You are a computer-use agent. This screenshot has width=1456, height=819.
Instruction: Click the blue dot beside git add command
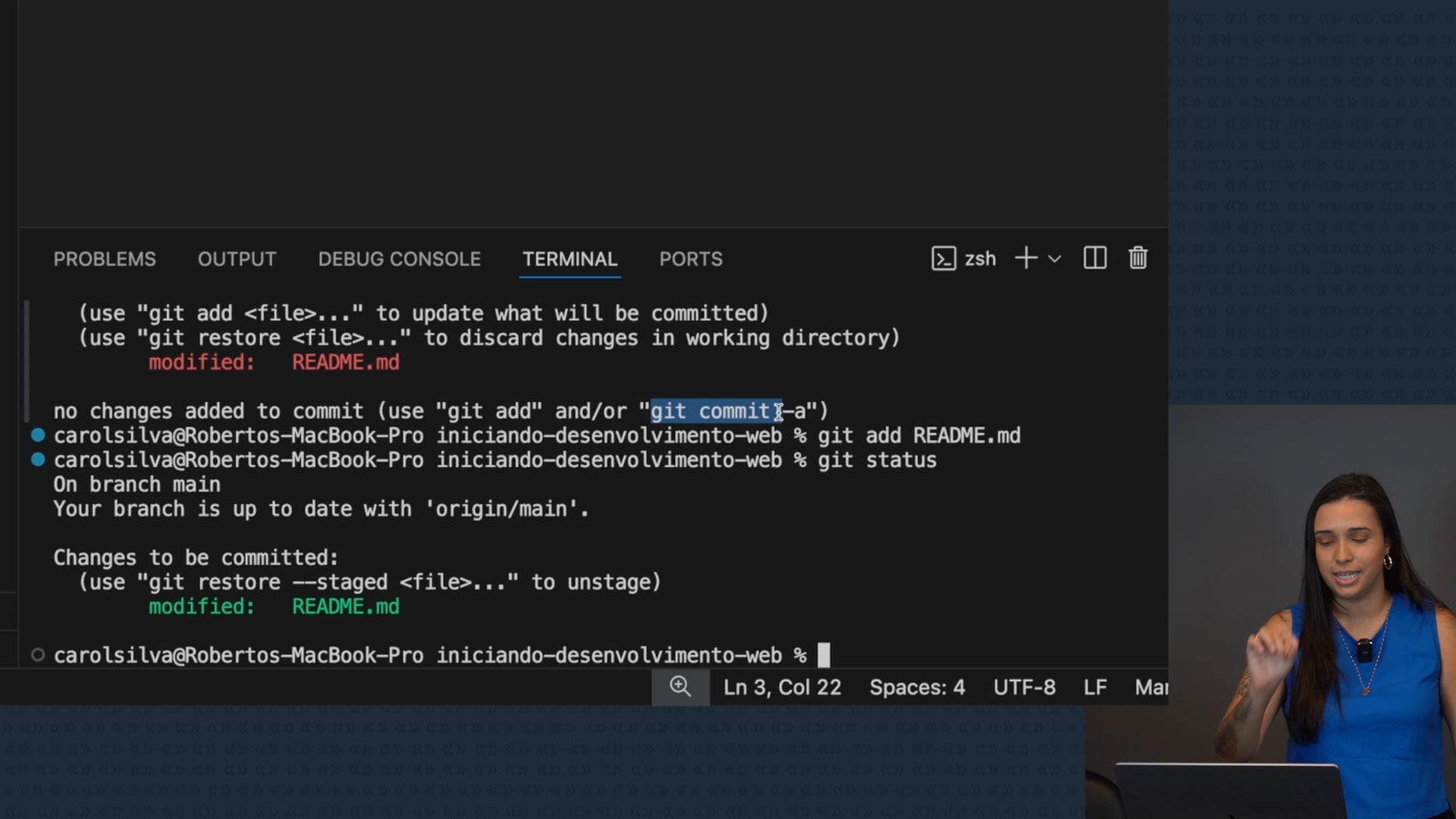coord(38,435)
